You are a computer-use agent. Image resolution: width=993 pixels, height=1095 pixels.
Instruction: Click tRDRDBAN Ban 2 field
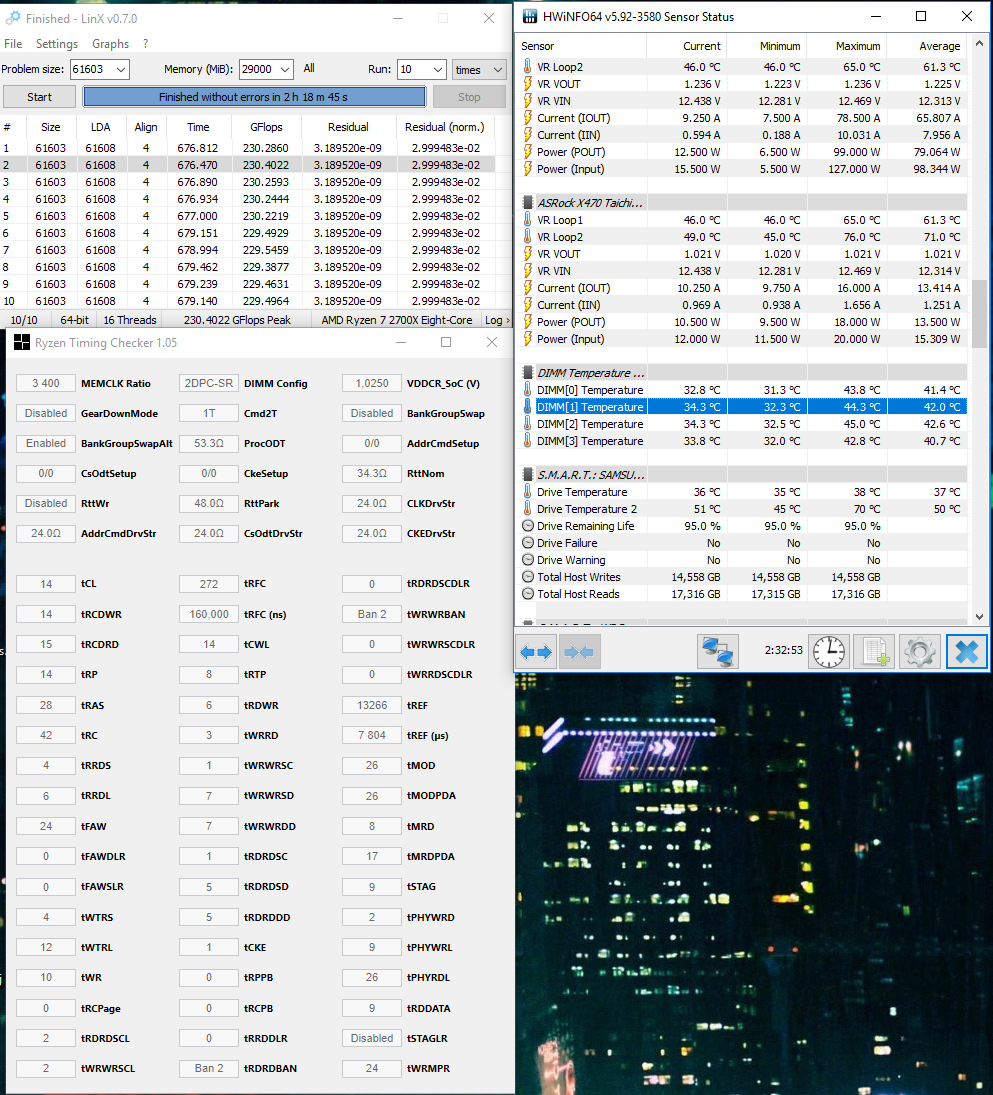[x=209, y=1068]
